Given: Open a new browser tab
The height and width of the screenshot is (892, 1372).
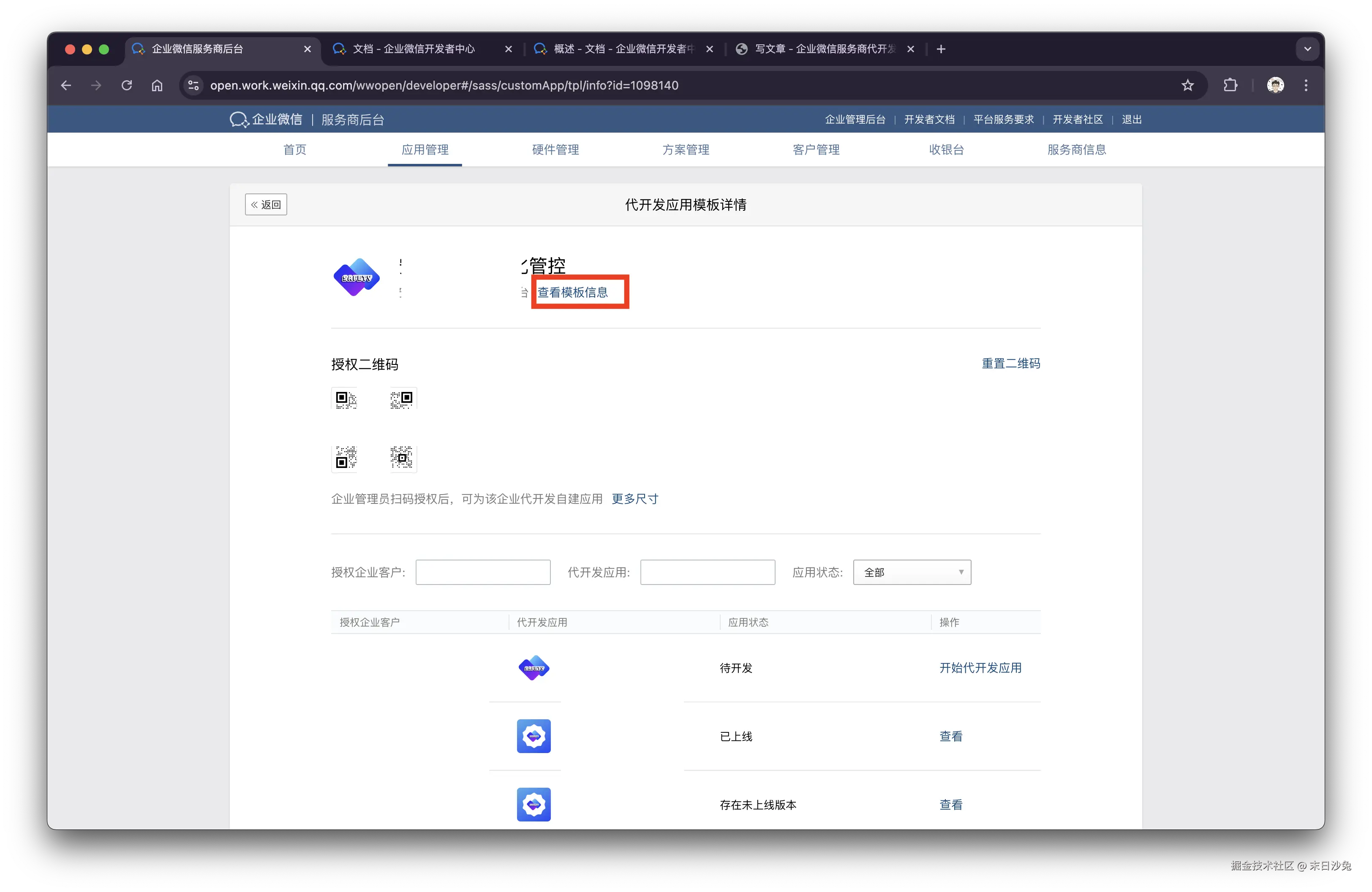Looking at the screenshot, I should [941, 49].
